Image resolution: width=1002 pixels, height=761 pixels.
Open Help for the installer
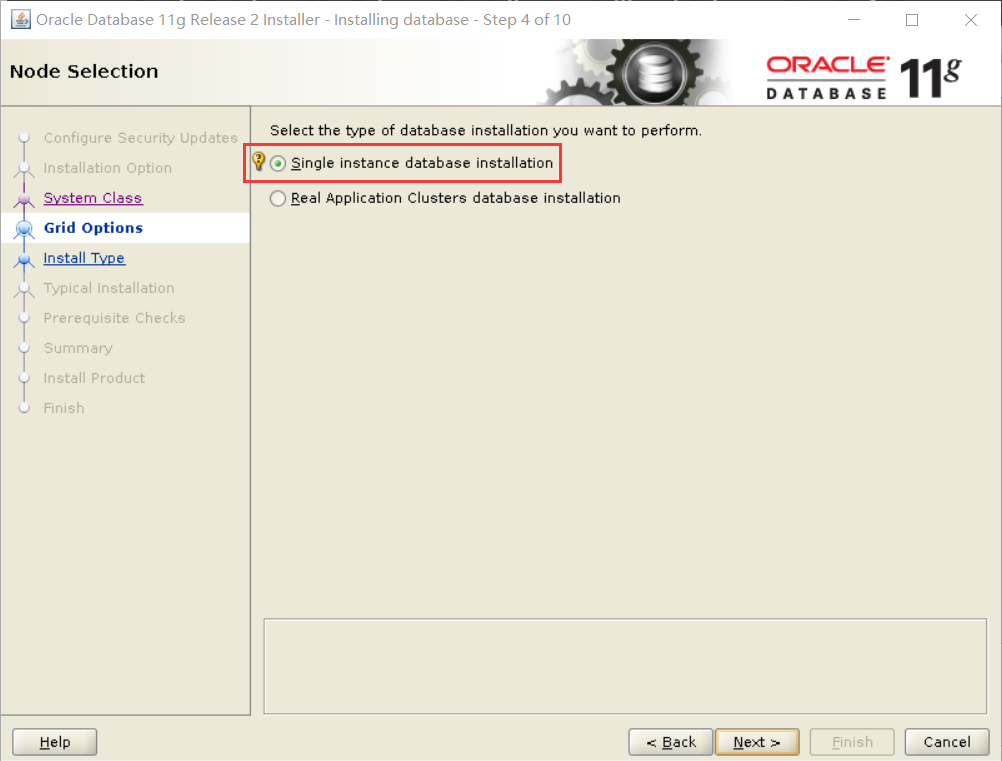tap(55, 742)
